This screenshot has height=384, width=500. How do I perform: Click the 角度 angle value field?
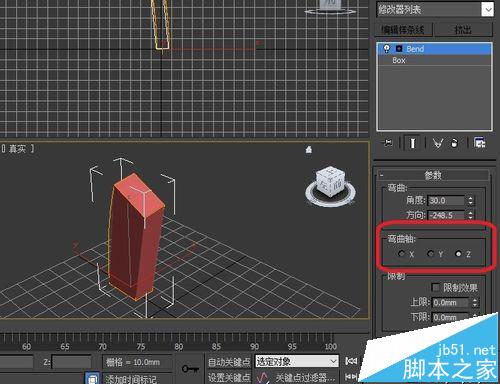tap(446, 200)
